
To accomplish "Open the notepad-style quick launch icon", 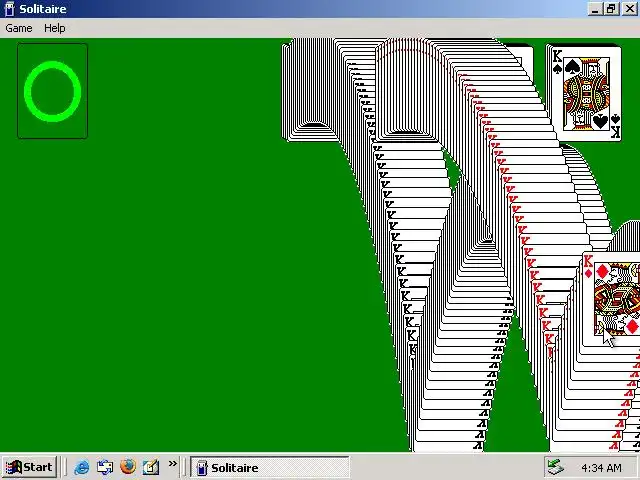I will pyautogui.click(x=151, y=467).
